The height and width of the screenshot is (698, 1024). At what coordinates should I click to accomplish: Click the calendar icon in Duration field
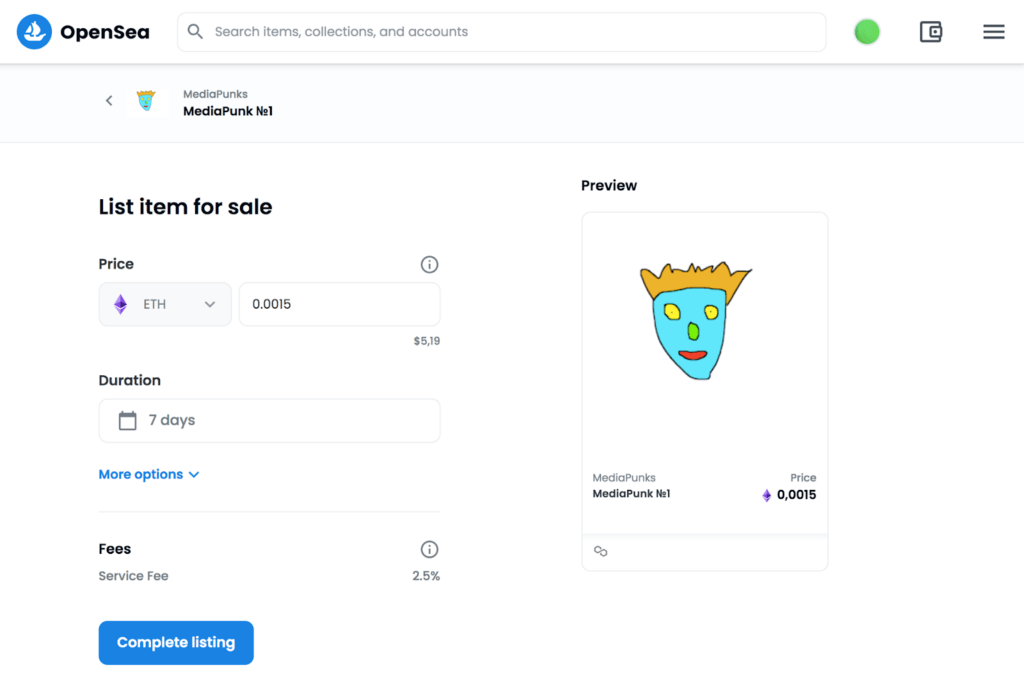(127, 421)
